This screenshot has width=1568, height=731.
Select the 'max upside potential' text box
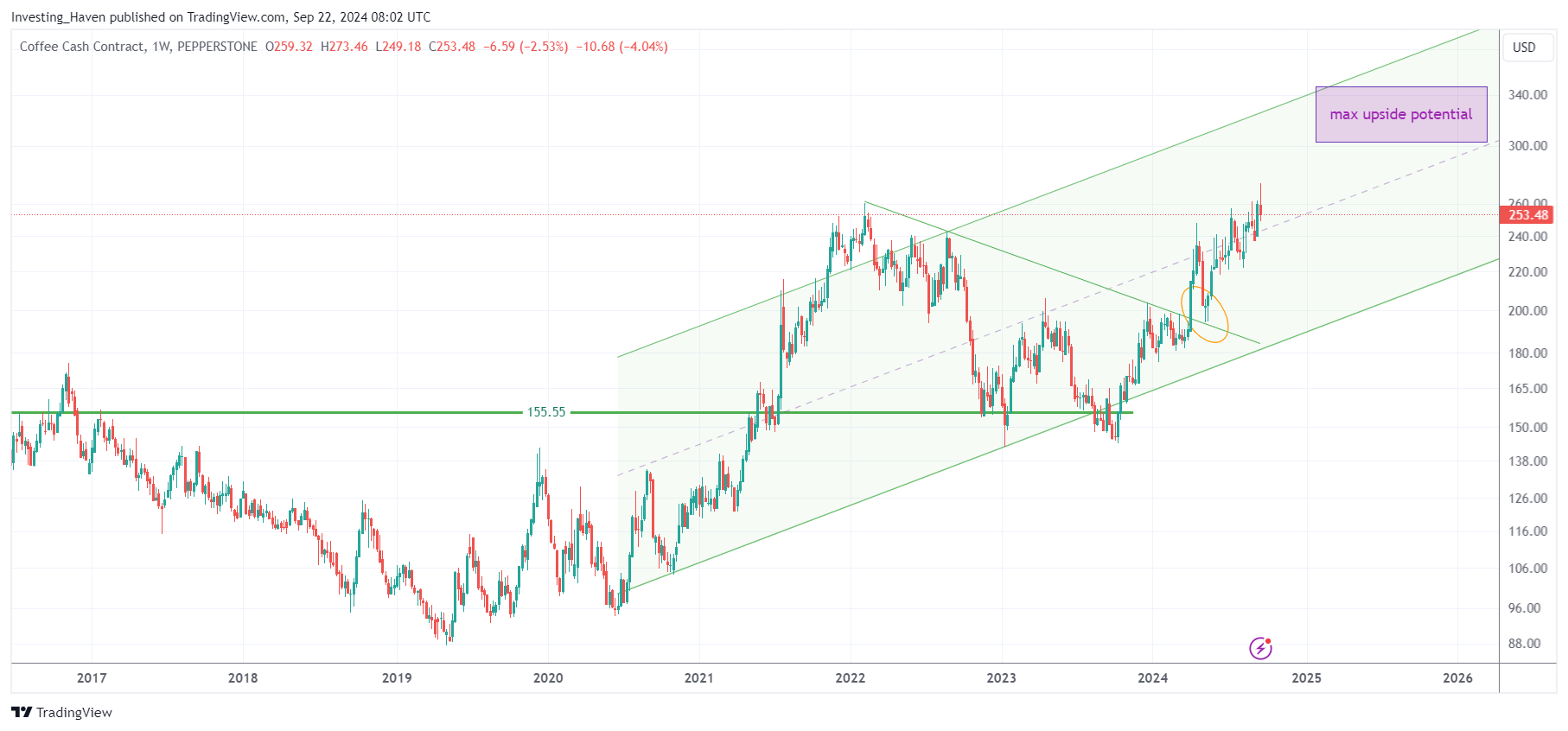1401,114
